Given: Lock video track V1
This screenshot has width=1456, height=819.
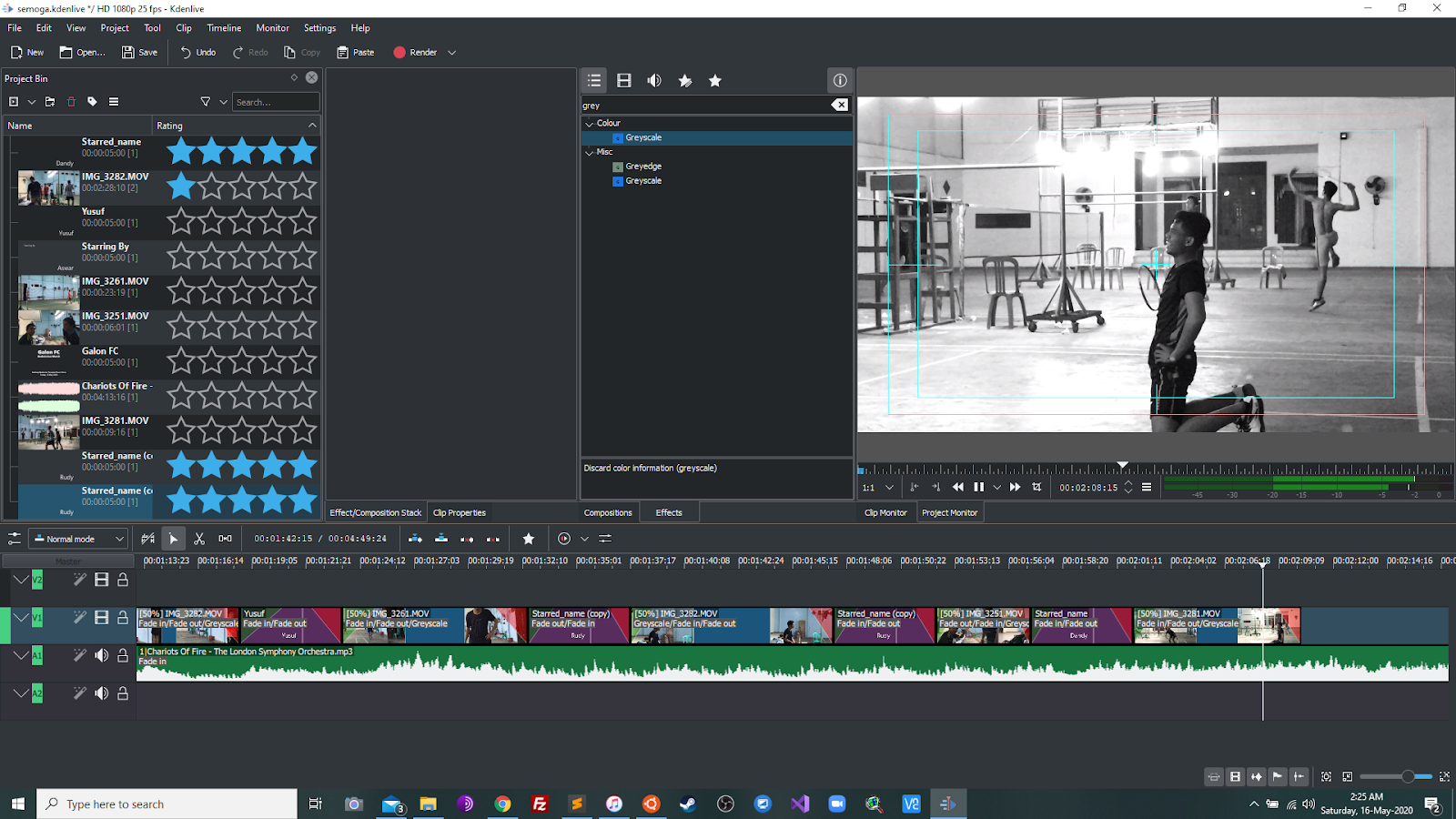Looking at the screenshot, I should click(x=123, y=618).
